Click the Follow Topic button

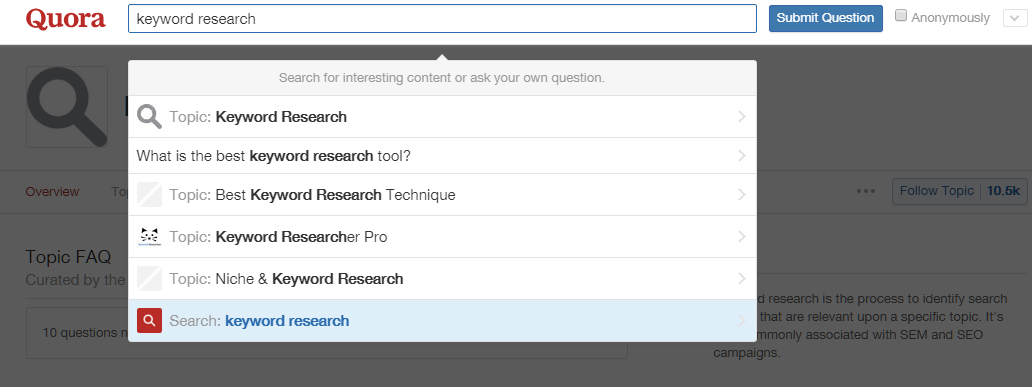coord(959,192)
